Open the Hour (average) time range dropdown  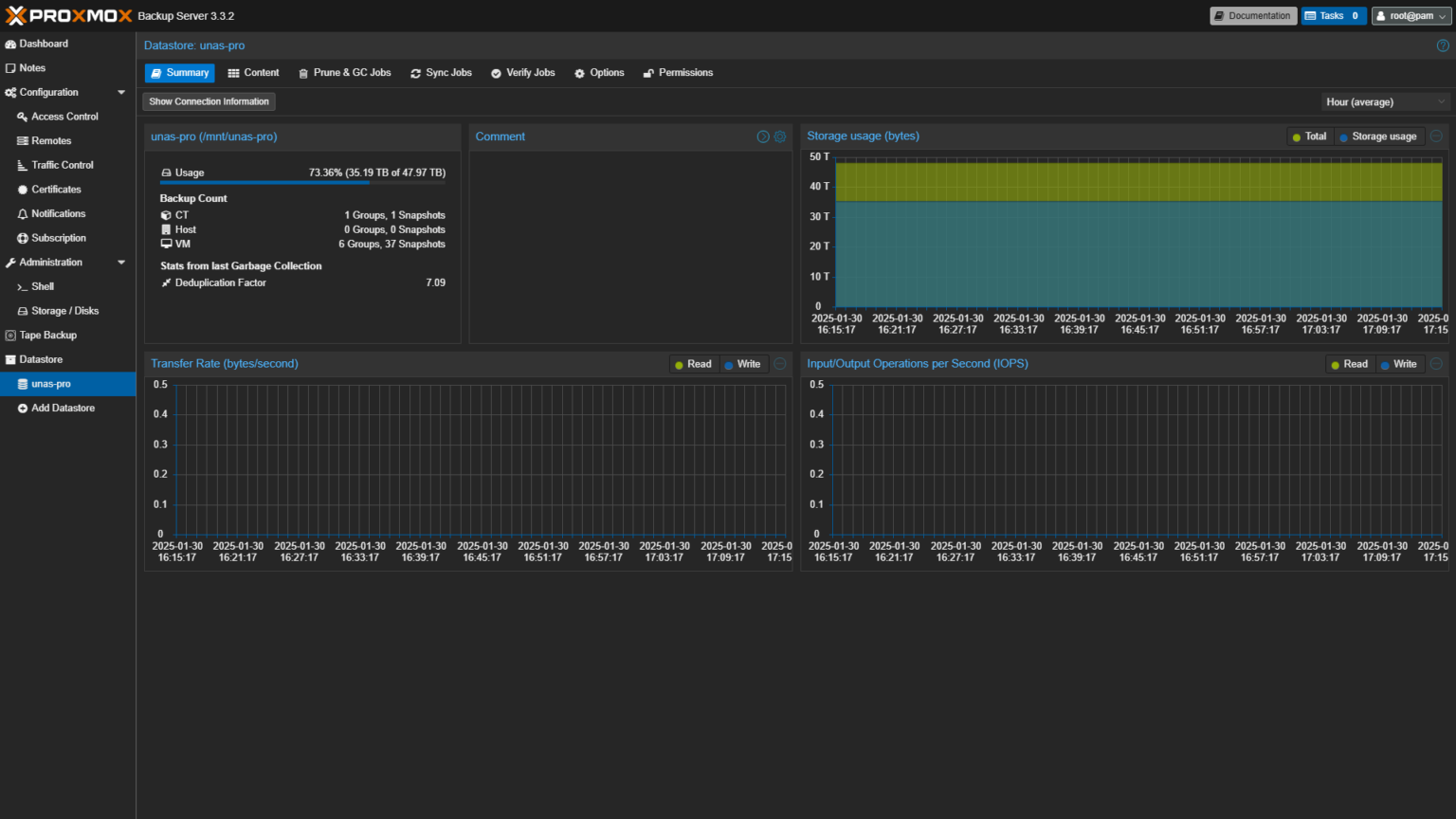pyautogui.click(x=1384, y=101)
